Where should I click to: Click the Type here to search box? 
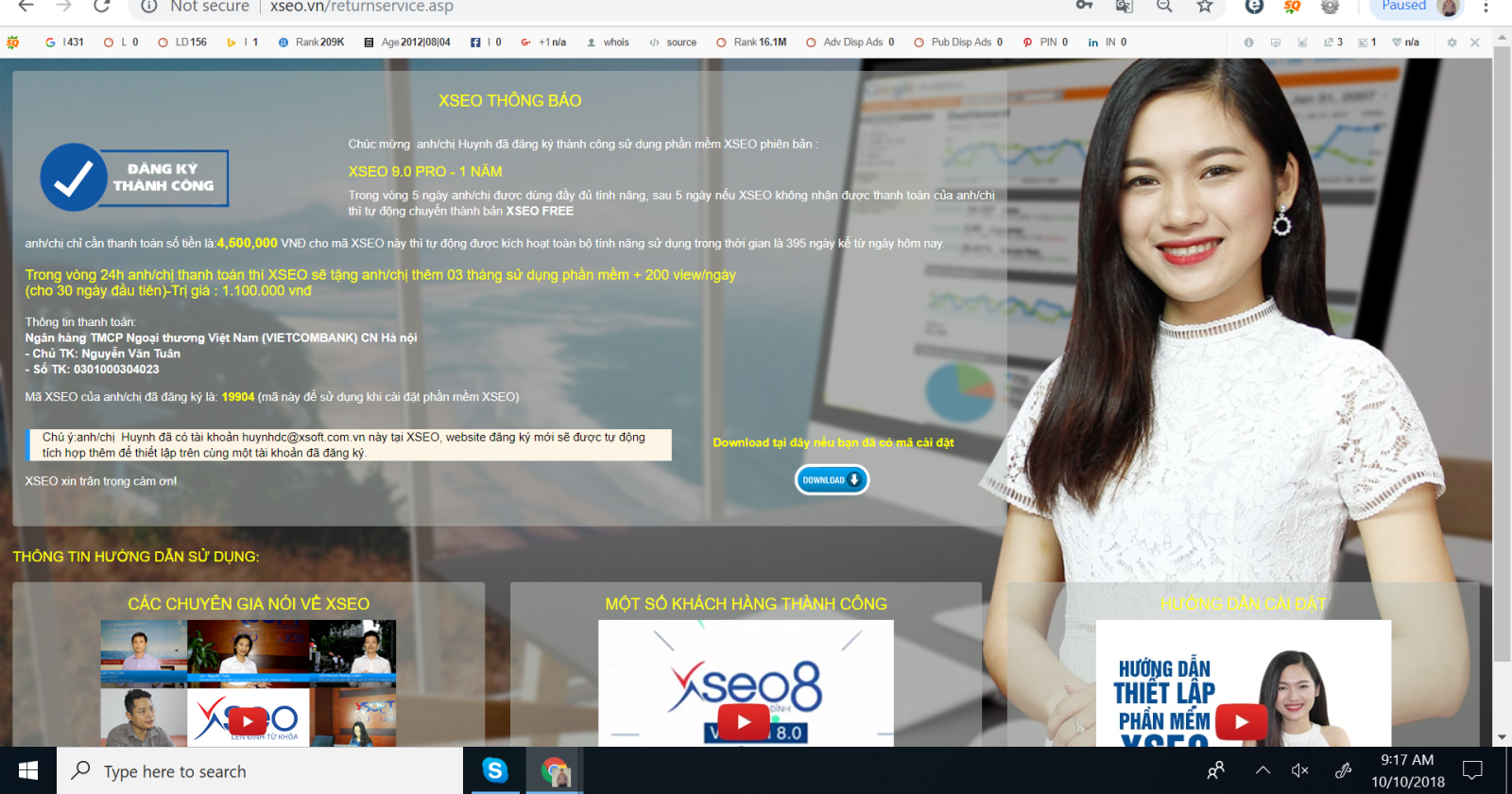pyautogui.click(x=260, y=771)
